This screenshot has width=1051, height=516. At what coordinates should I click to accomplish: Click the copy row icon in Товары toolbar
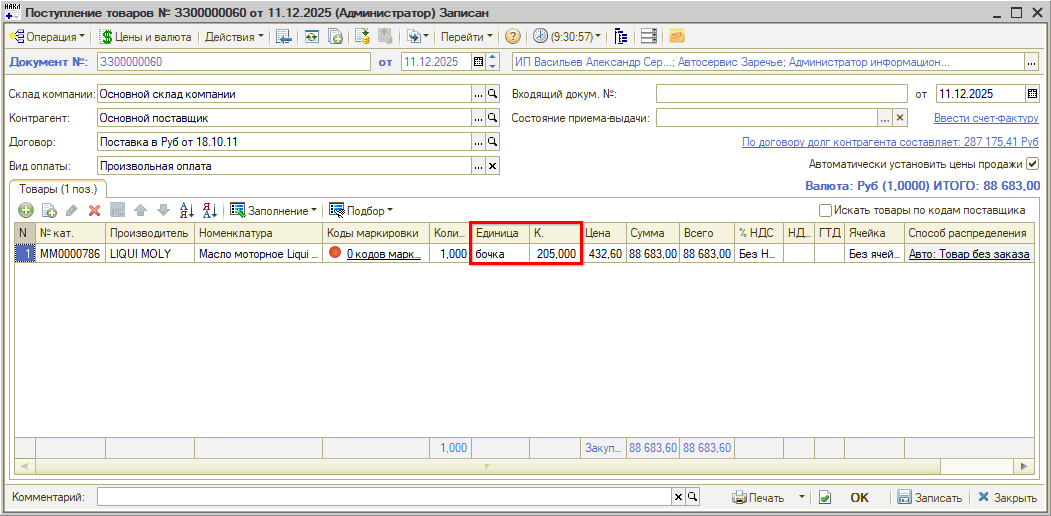[x=48, y=211]
